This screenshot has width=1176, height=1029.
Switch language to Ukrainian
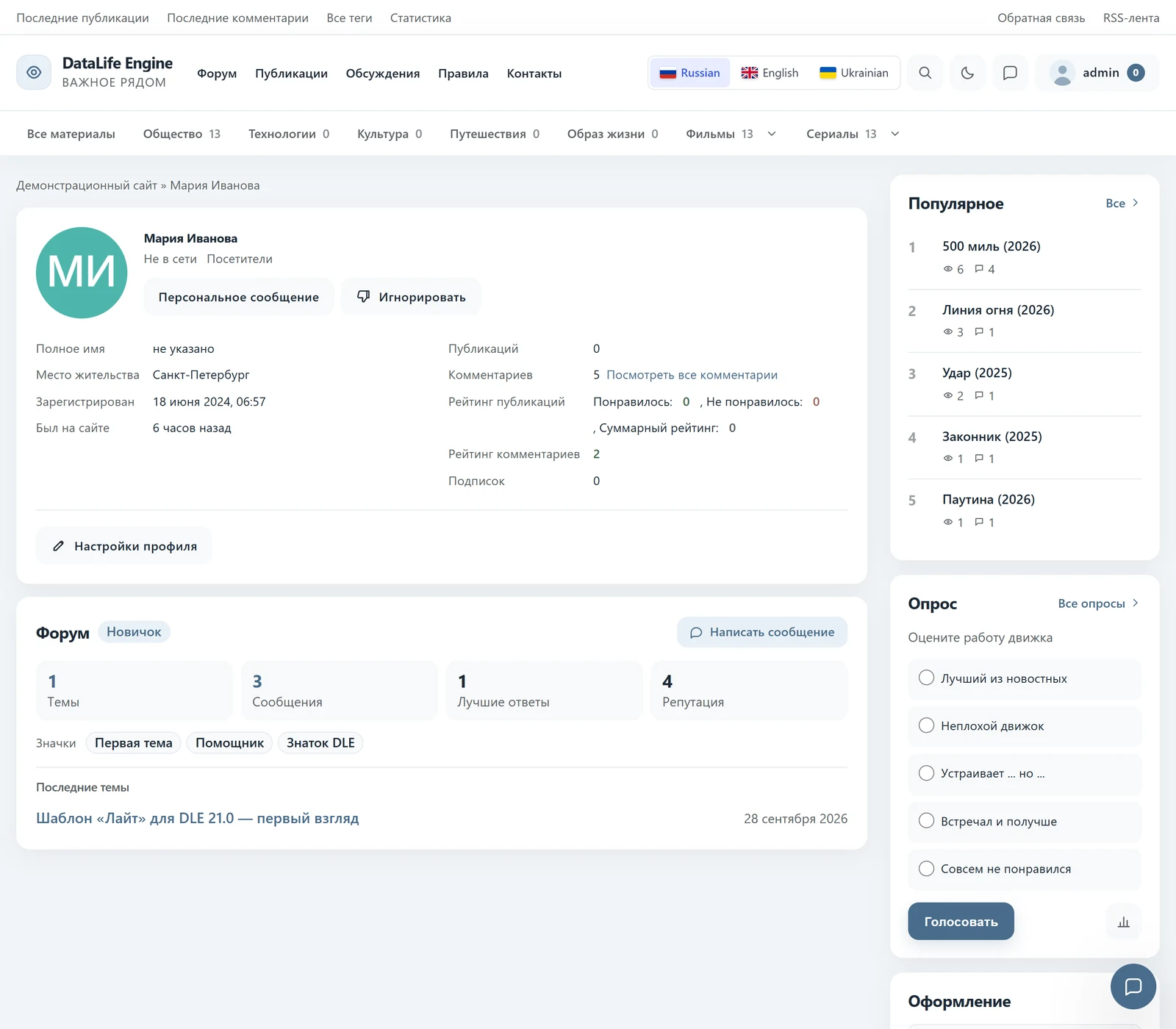(x=854, y=73)
